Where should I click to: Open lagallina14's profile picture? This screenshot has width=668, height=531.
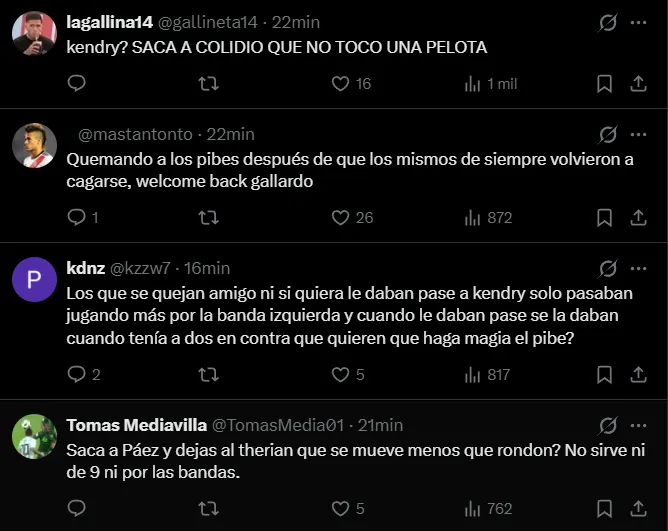34,34
